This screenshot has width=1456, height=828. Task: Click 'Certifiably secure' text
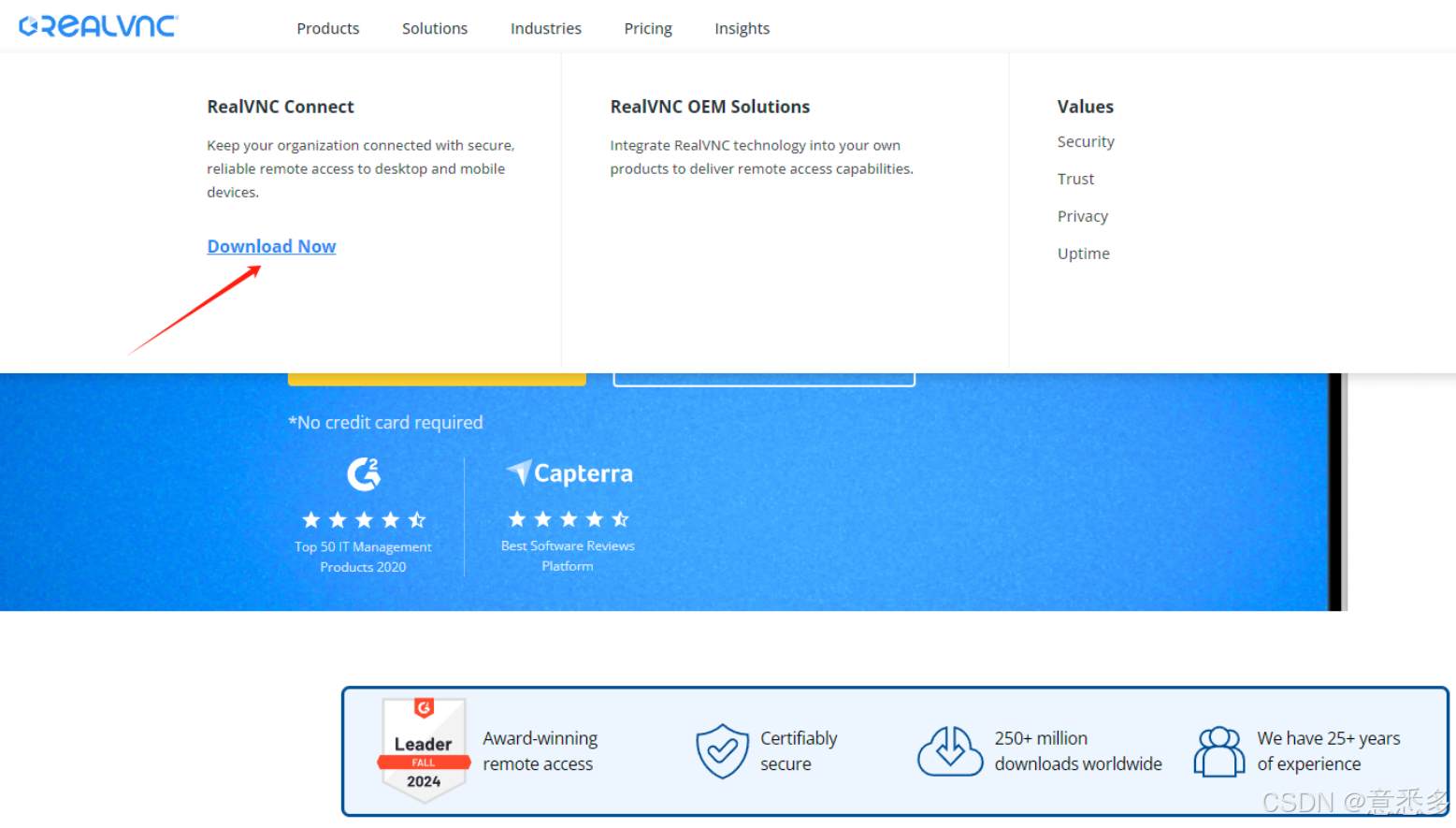coord(799,751)
